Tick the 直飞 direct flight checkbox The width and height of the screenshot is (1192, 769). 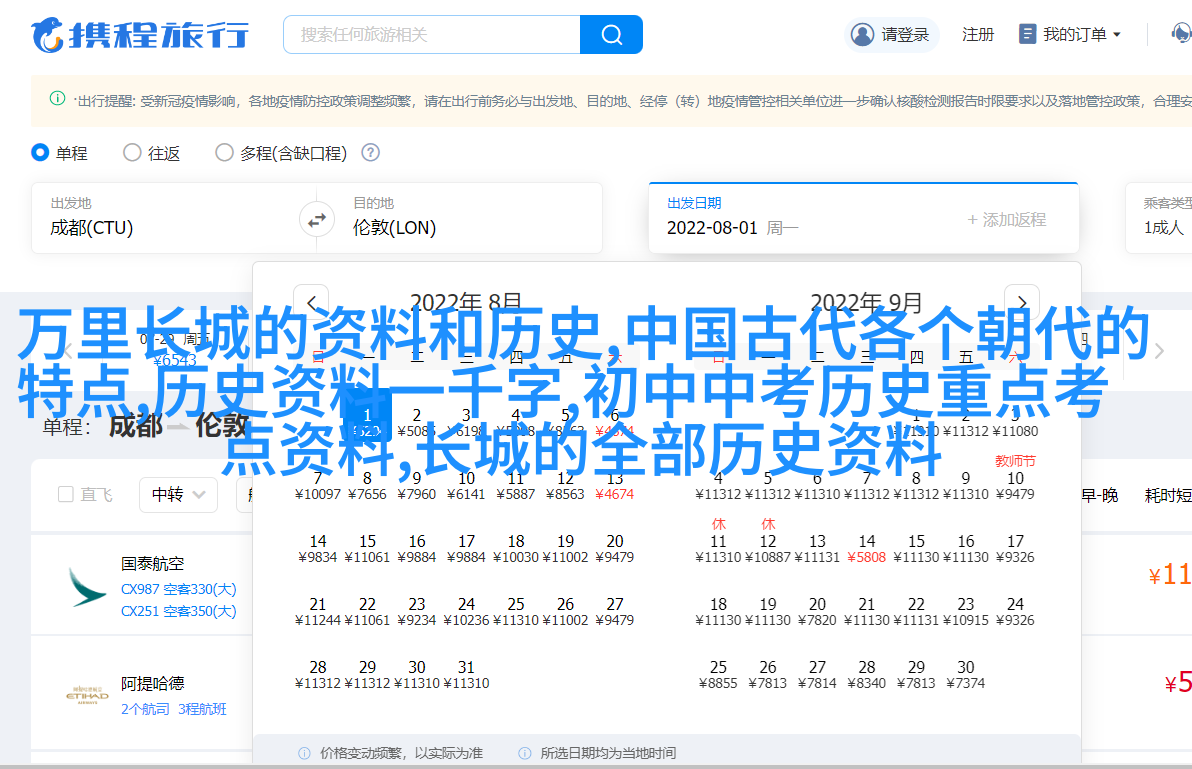[66, 494]
